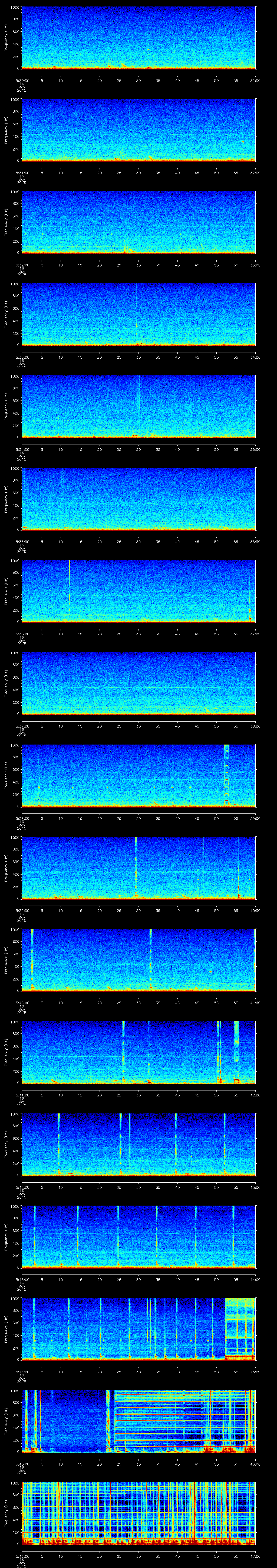The image size is (277, 1568).
Task: Select the 10-second tick in the 5:42:00 panel
Action: tap(60, 1187)
